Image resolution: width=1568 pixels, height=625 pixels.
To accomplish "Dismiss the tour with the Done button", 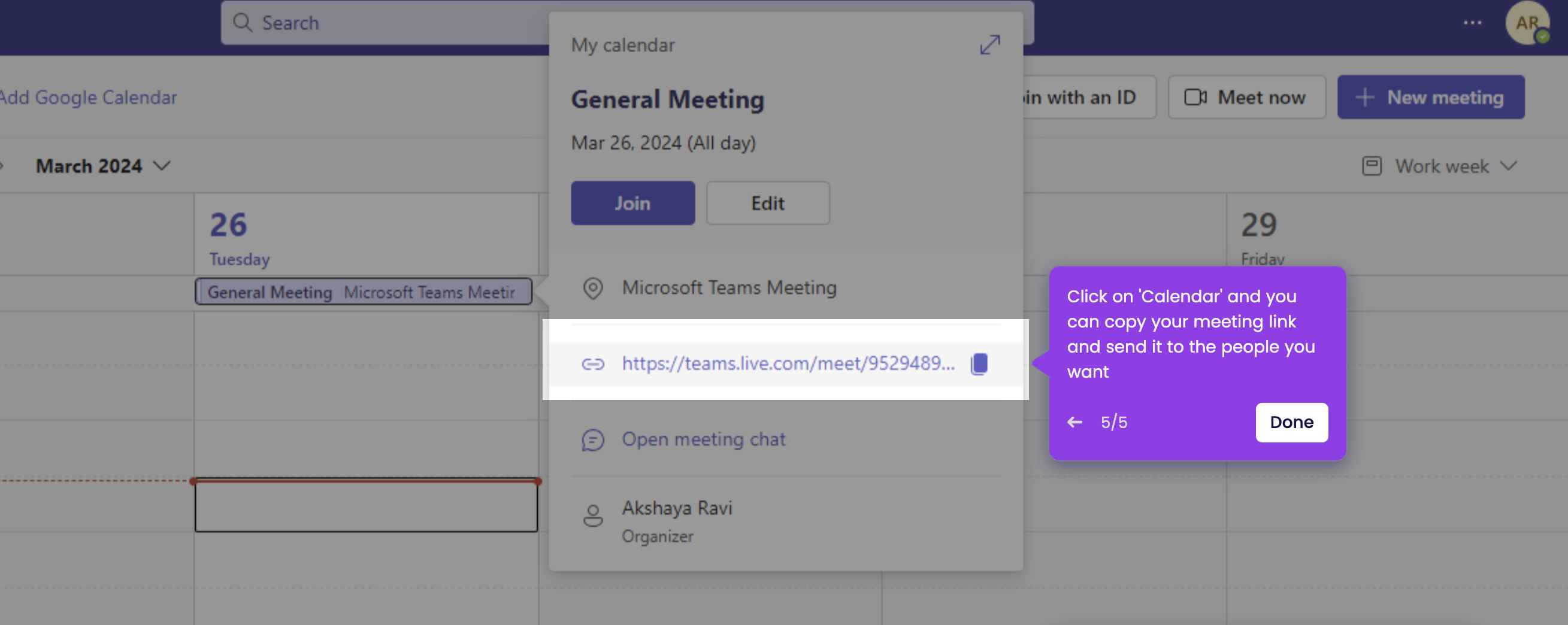I will point(1292,421).
